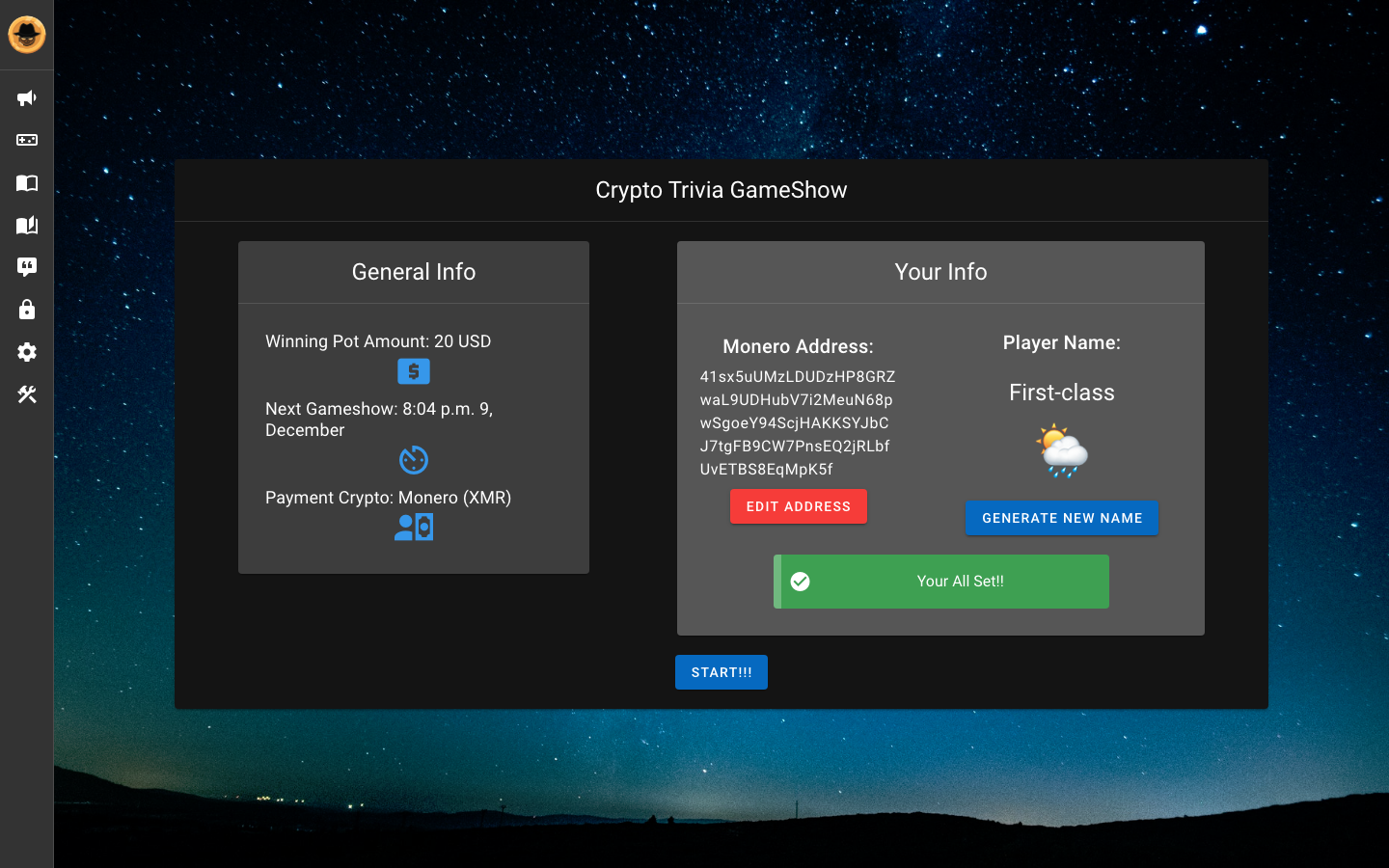Open the quote chat bubble sidebar icon
The height and width of the screenshot is (868, 1389).
click(26, 267)
